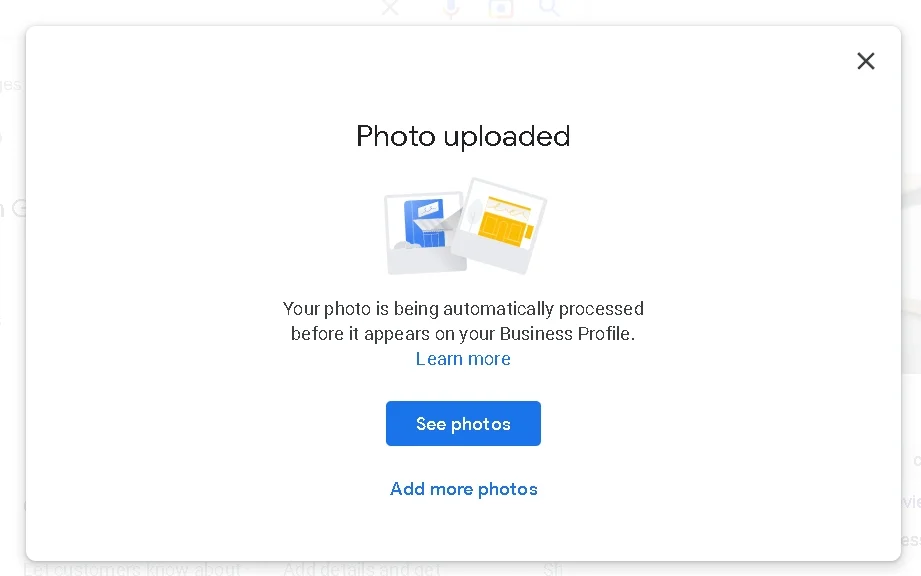Click the Photo uploaded heading
Viewport: 921px width, 576px height.
pyautogui.click(x=463, y=136)
